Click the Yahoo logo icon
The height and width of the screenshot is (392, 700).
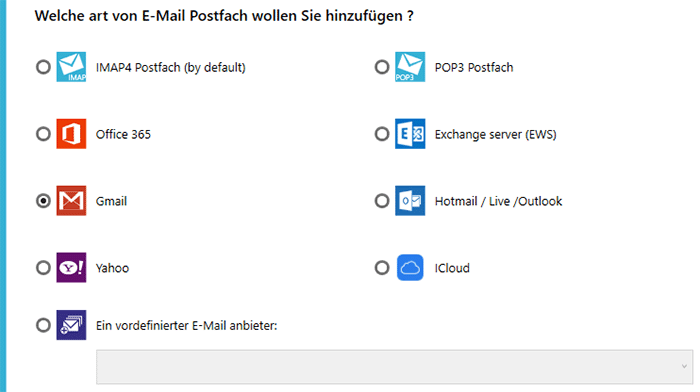pyautogui.click(x=71, y=267)
